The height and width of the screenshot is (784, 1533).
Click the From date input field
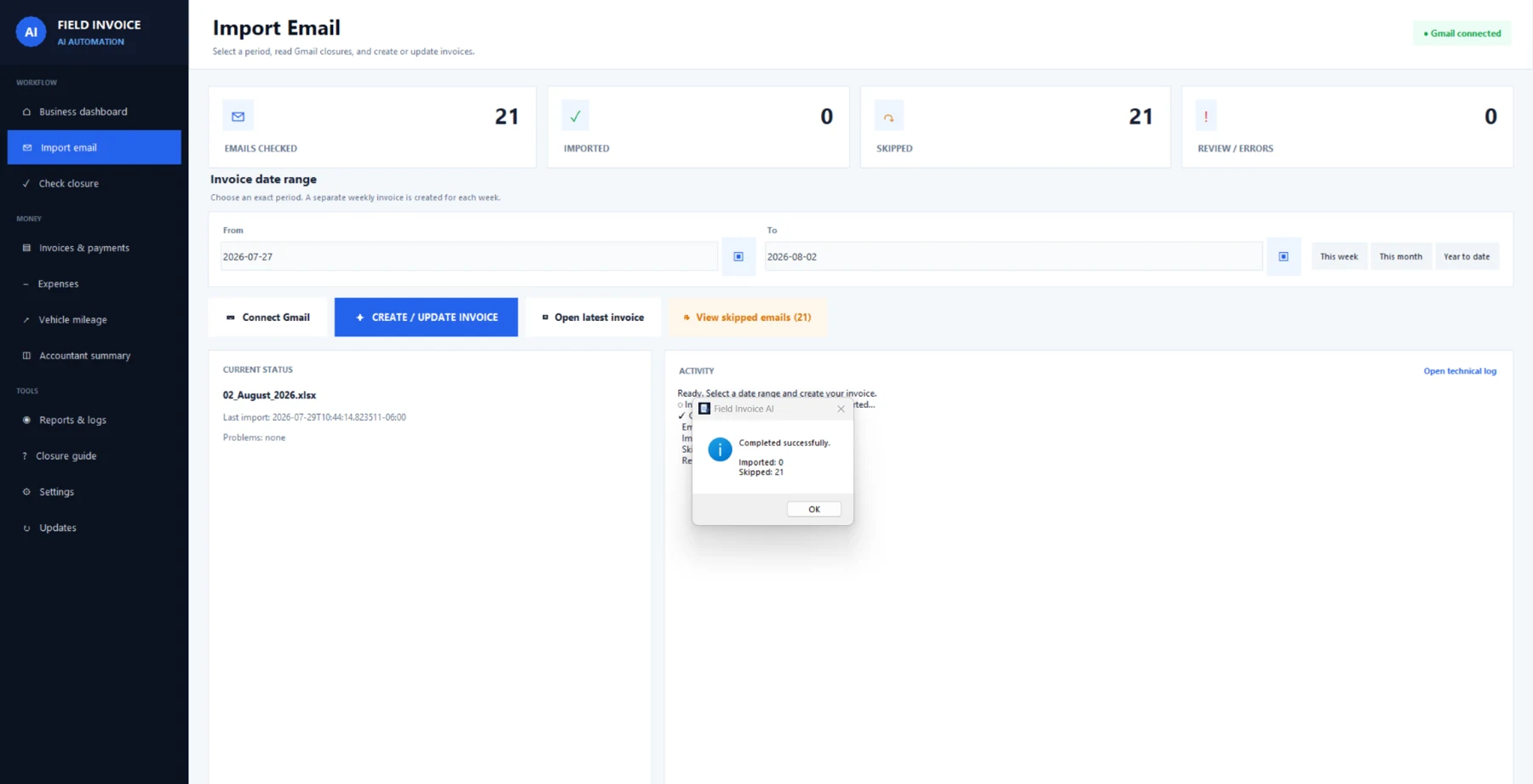(x=469, y=256)
